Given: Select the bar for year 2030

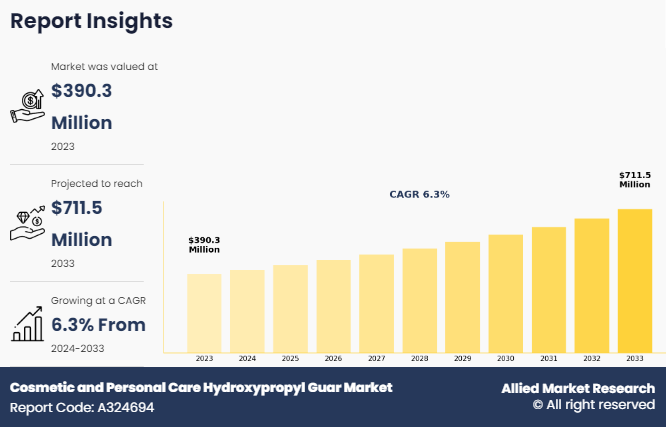Looking at the screenshot, I should point(505,293).
